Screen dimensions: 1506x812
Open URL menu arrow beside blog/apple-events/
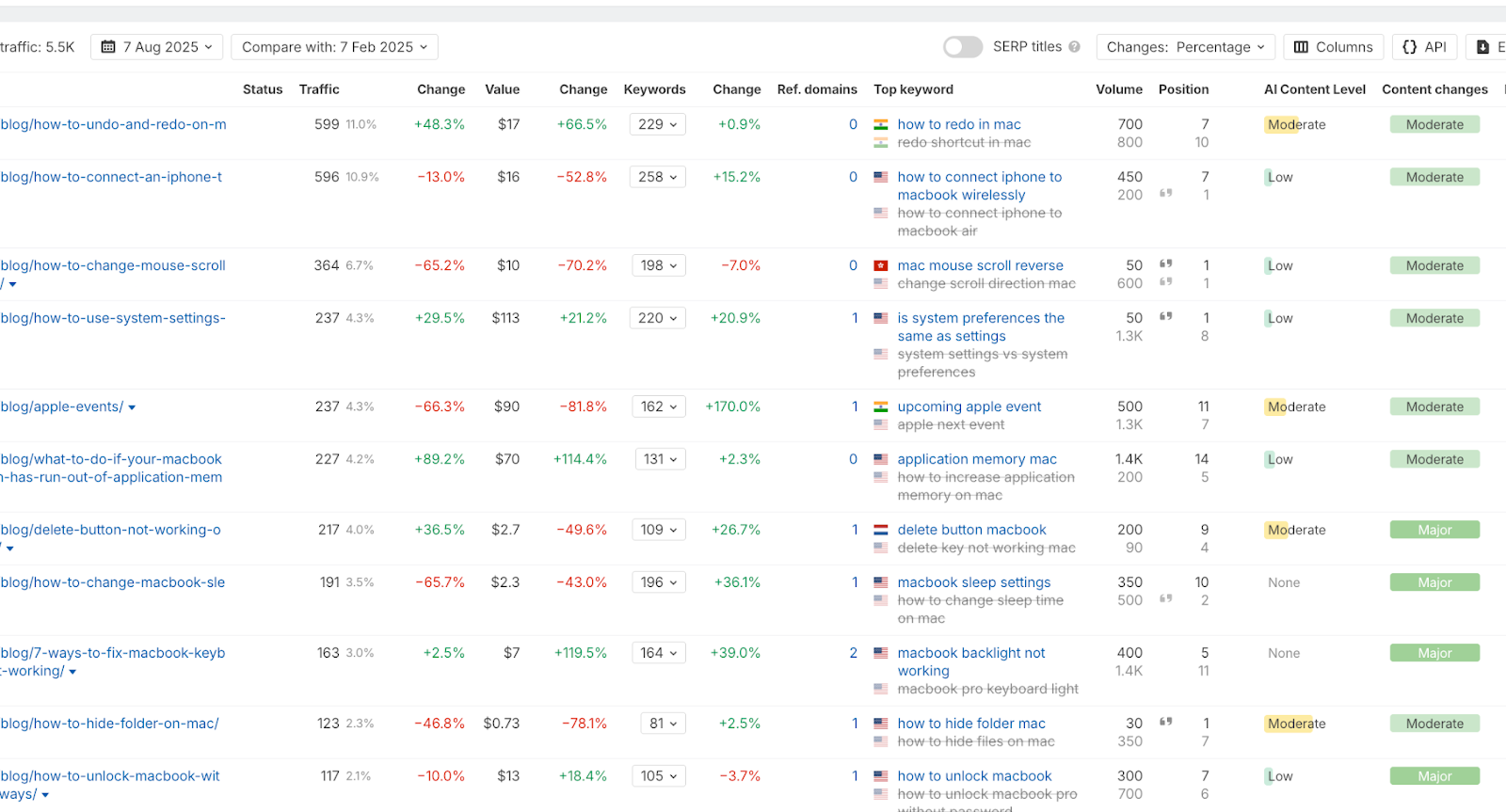pyautogui.click(x=132, y=407)
